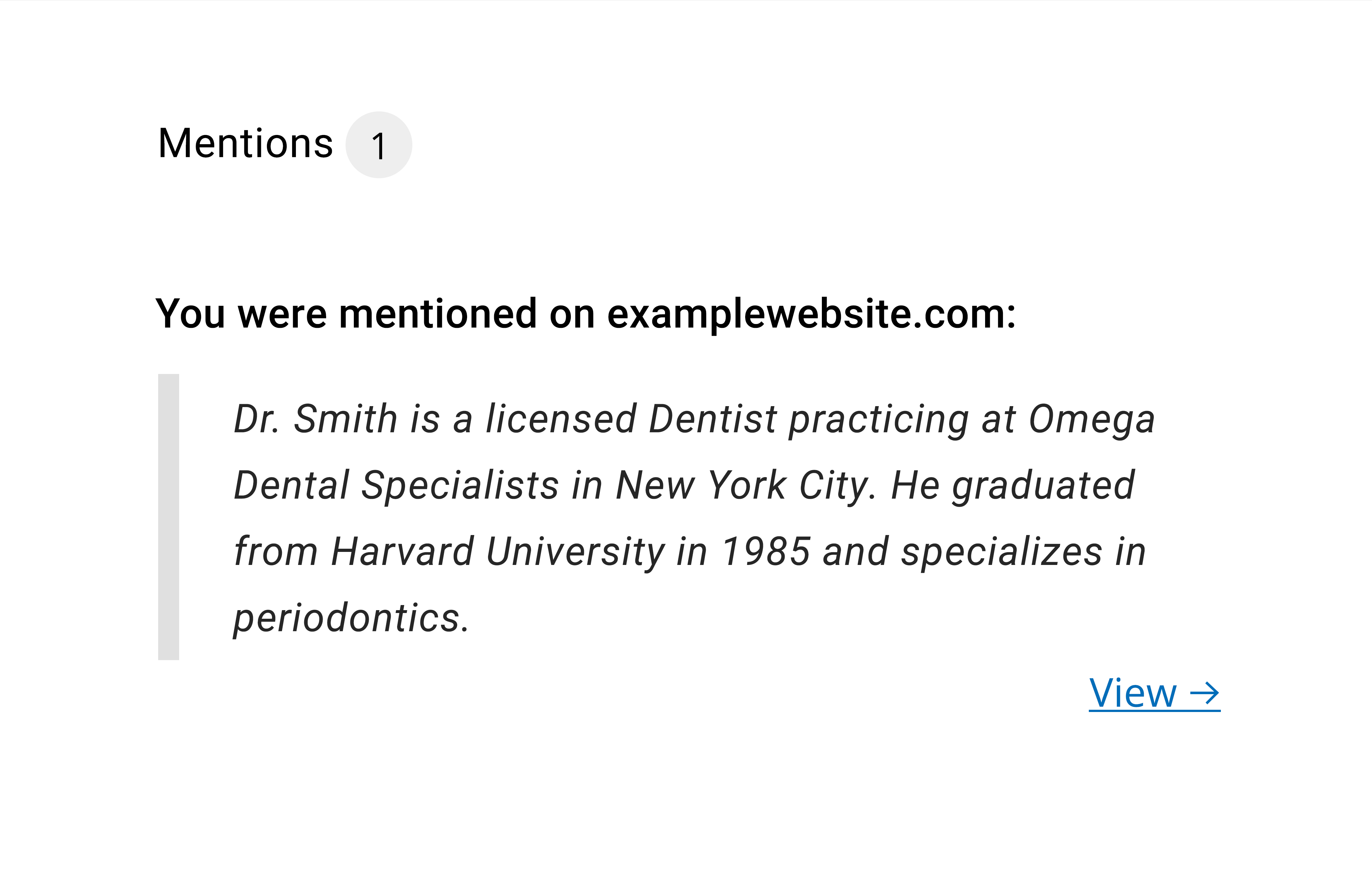
Task: Click the word 'mentioned' in the bold heading
Action: (x=437, y=314)
